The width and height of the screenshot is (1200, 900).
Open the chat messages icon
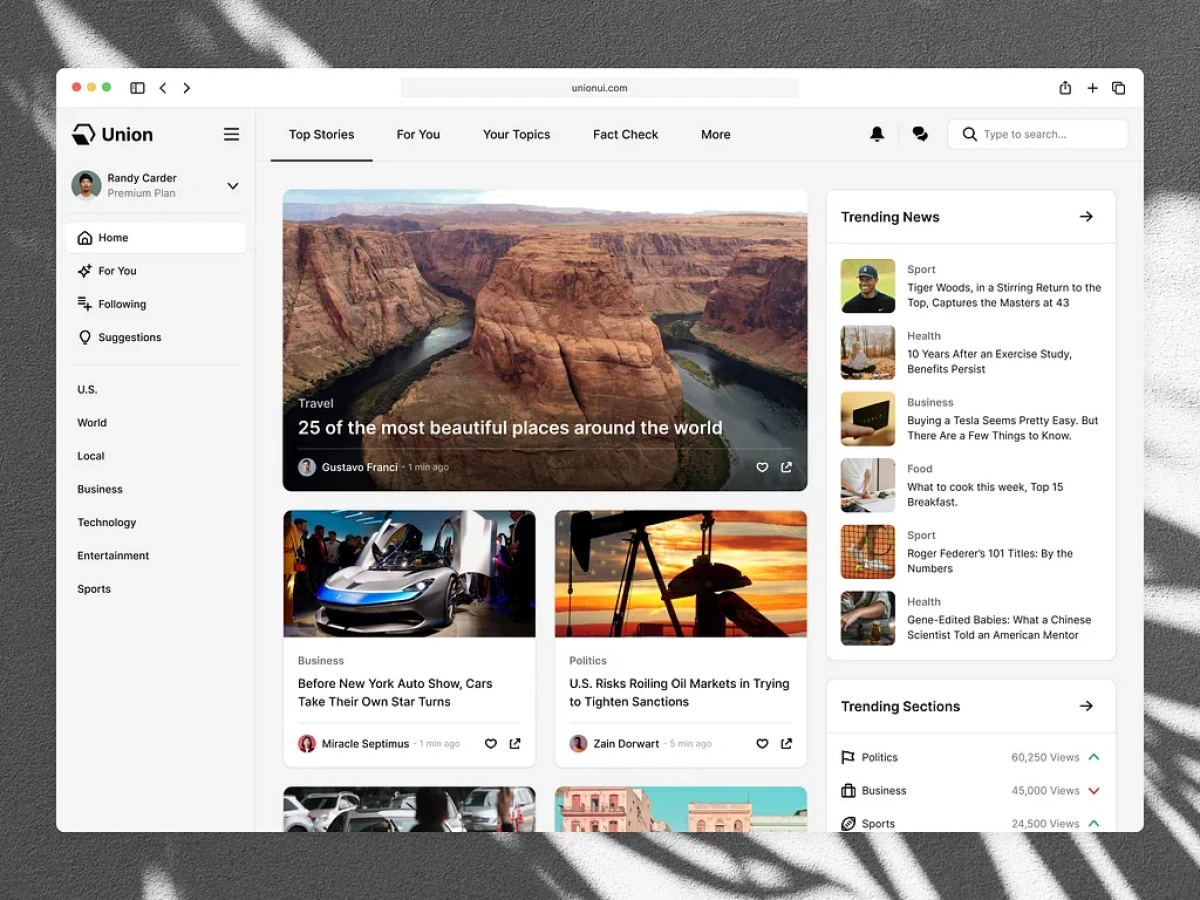(x=920, y=134)
